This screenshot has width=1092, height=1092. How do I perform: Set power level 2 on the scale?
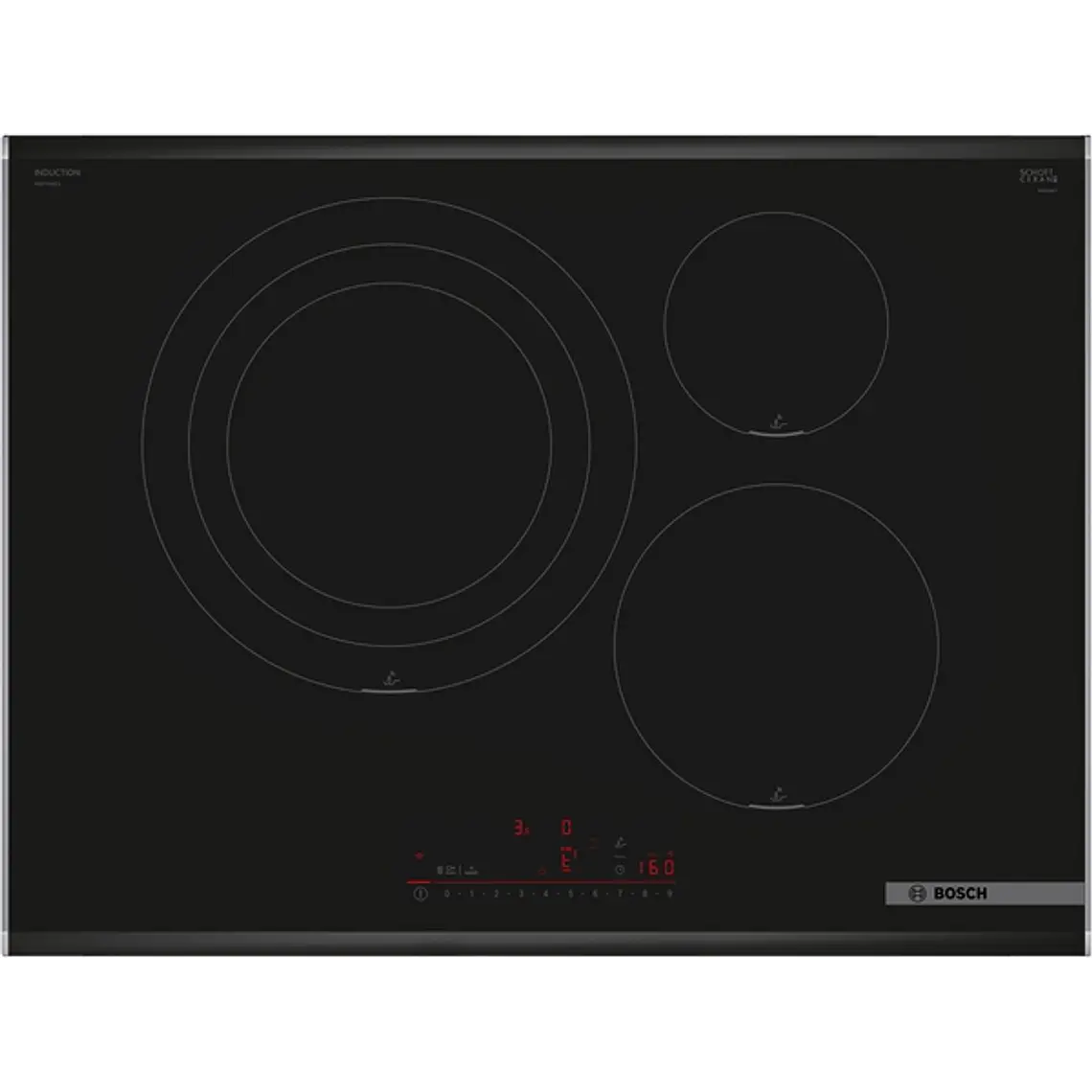(x=496, y=894)
